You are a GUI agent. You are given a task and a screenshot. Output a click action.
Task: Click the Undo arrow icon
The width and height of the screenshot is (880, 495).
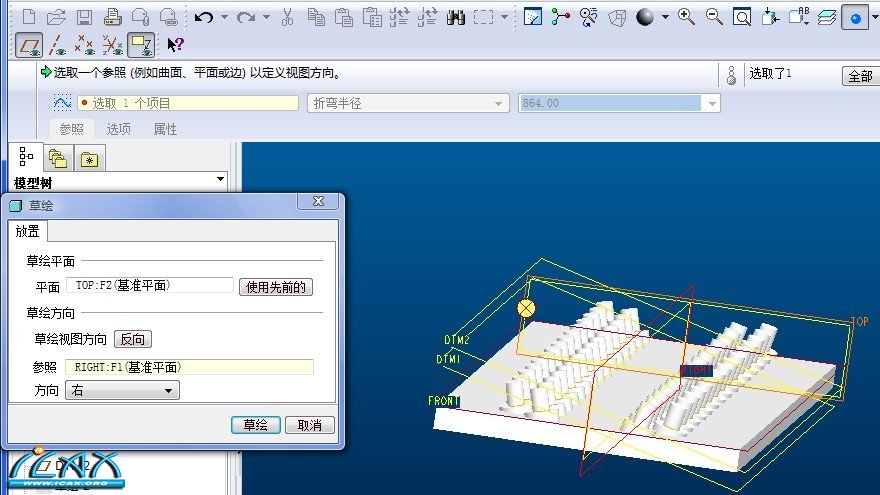point(204,17)
